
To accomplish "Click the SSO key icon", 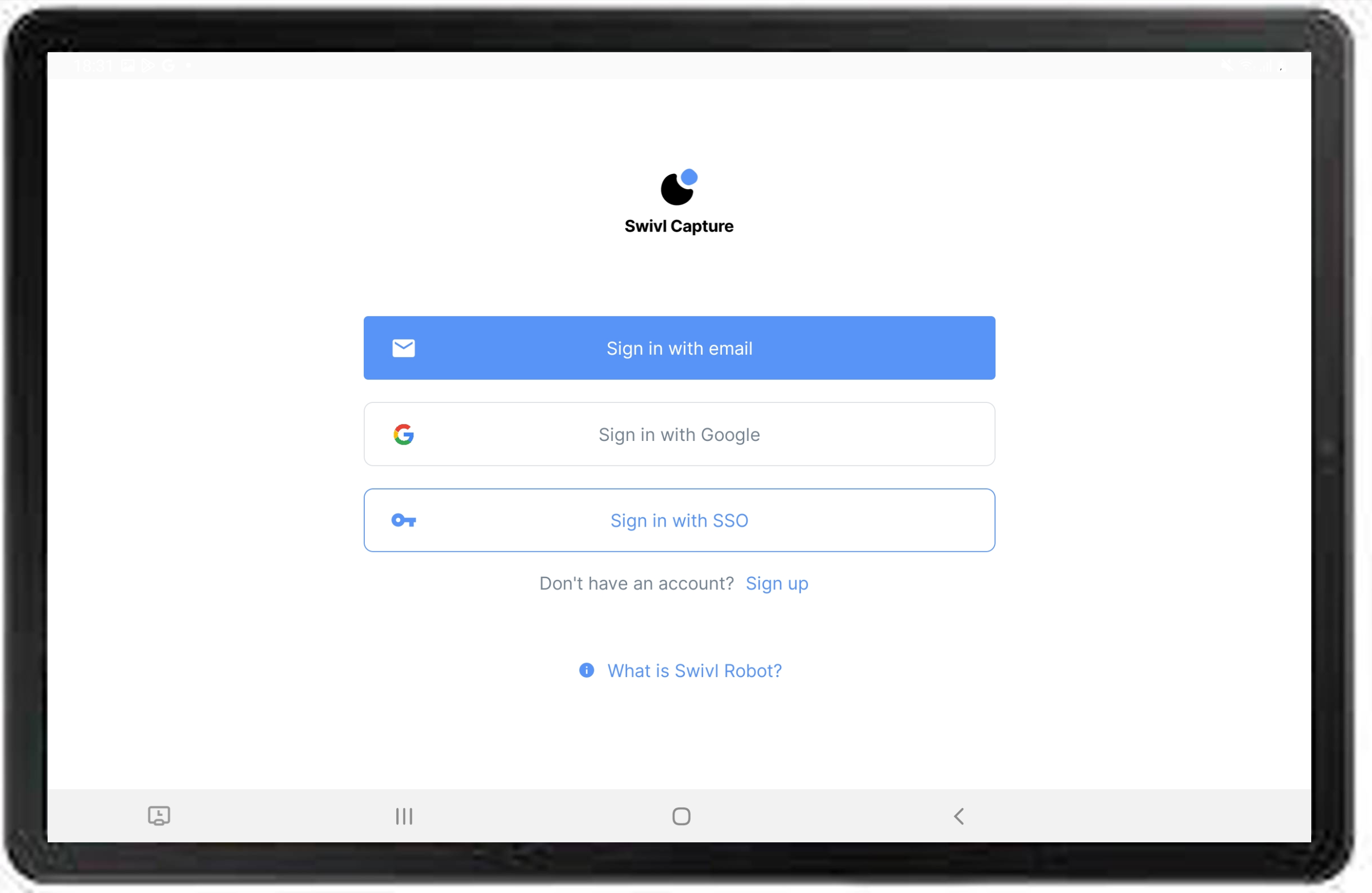I will coord(404,519).
